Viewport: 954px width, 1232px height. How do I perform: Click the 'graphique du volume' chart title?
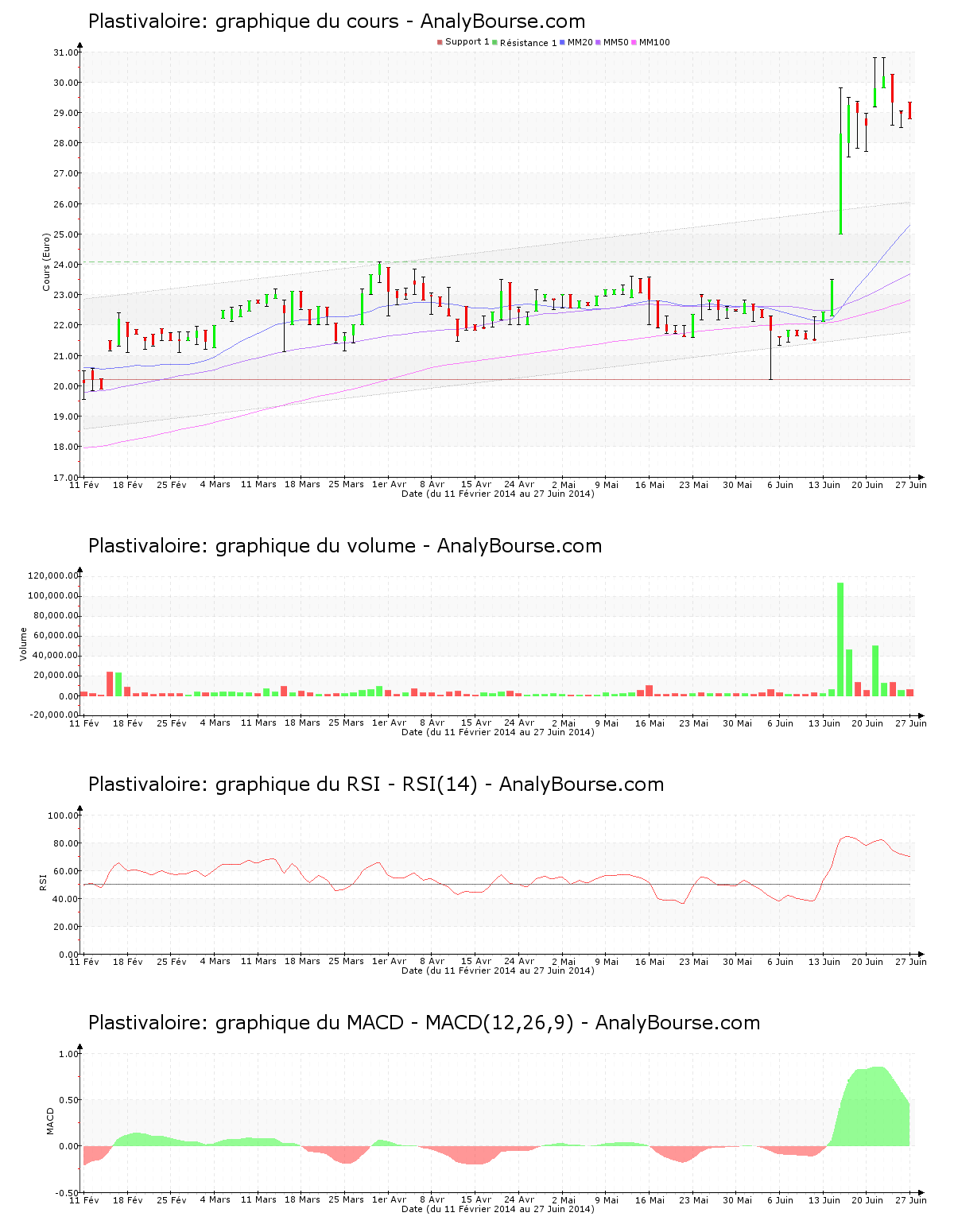(x=345, y=546)
